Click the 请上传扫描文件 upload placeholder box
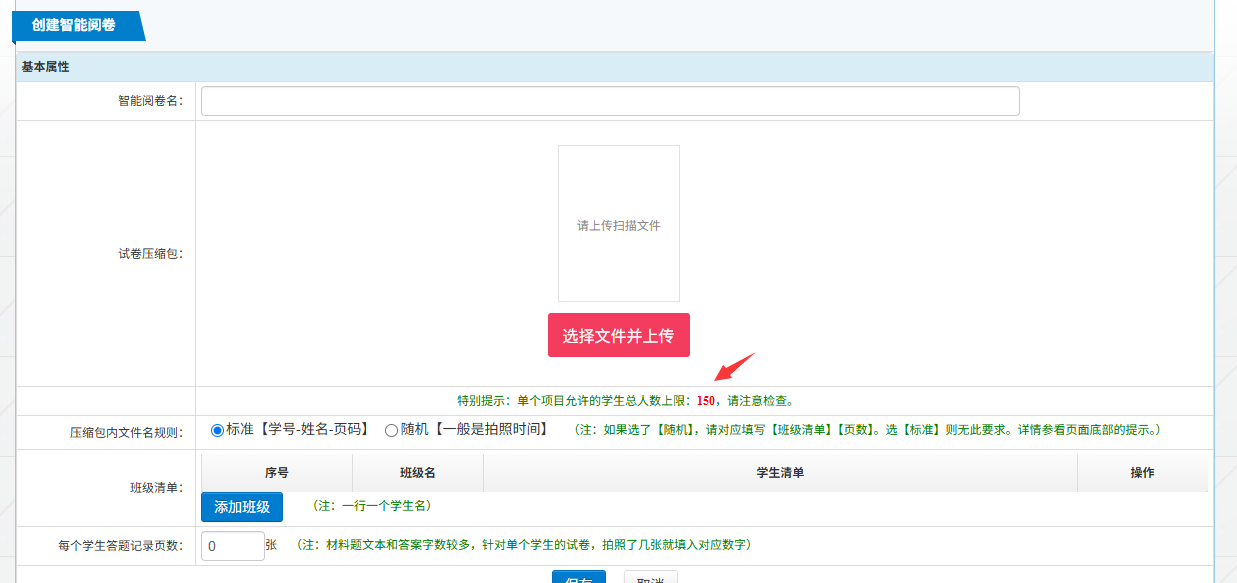This screenshot has height=583, width=1237. point(618,224)
